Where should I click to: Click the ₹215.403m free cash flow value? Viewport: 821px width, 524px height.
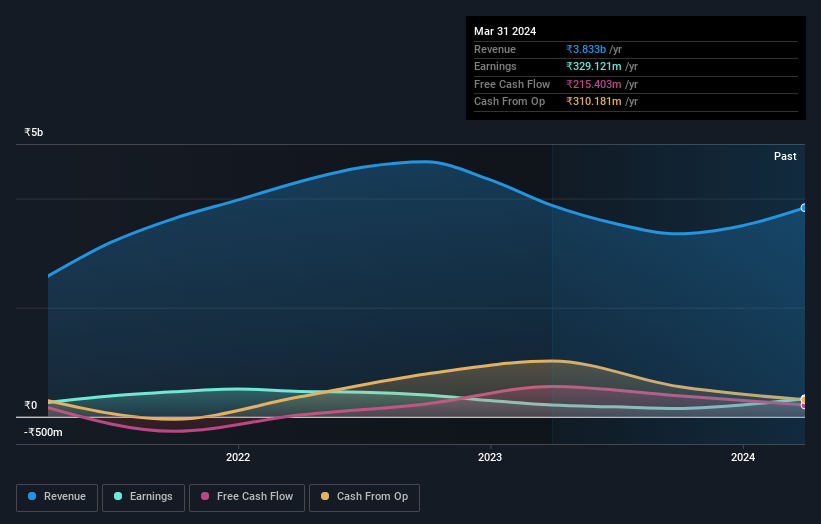(594, 84)
